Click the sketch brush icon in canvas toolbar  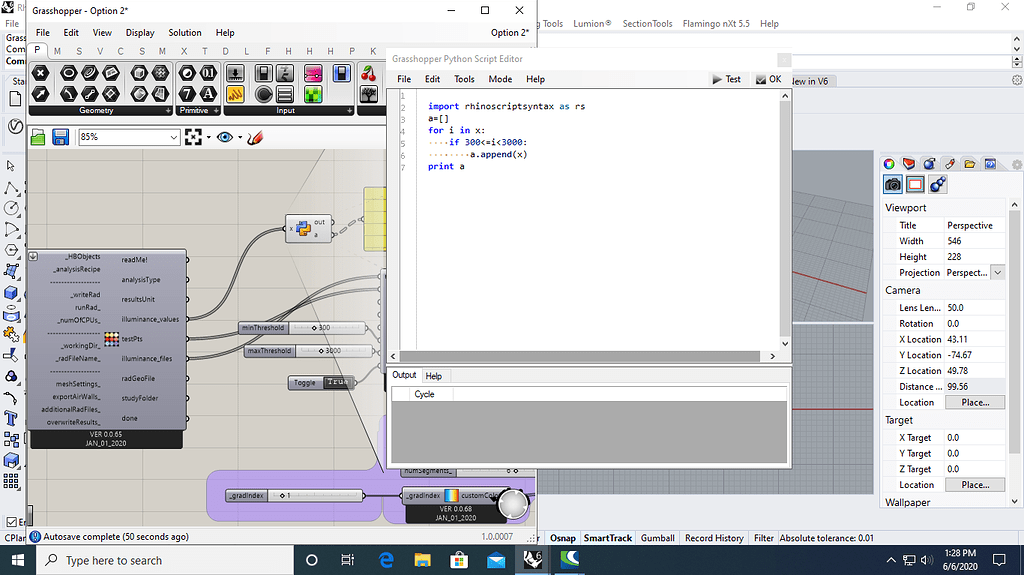[x=255, y=137]
